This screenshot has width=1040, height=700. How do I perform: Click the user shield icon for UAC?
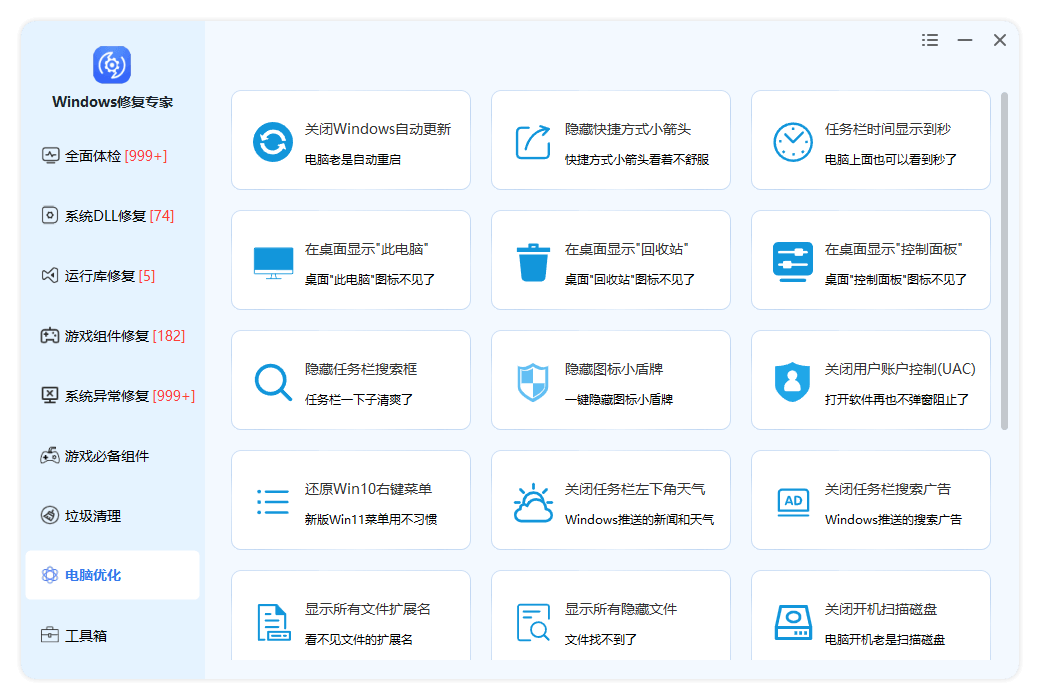coord(793,382)
